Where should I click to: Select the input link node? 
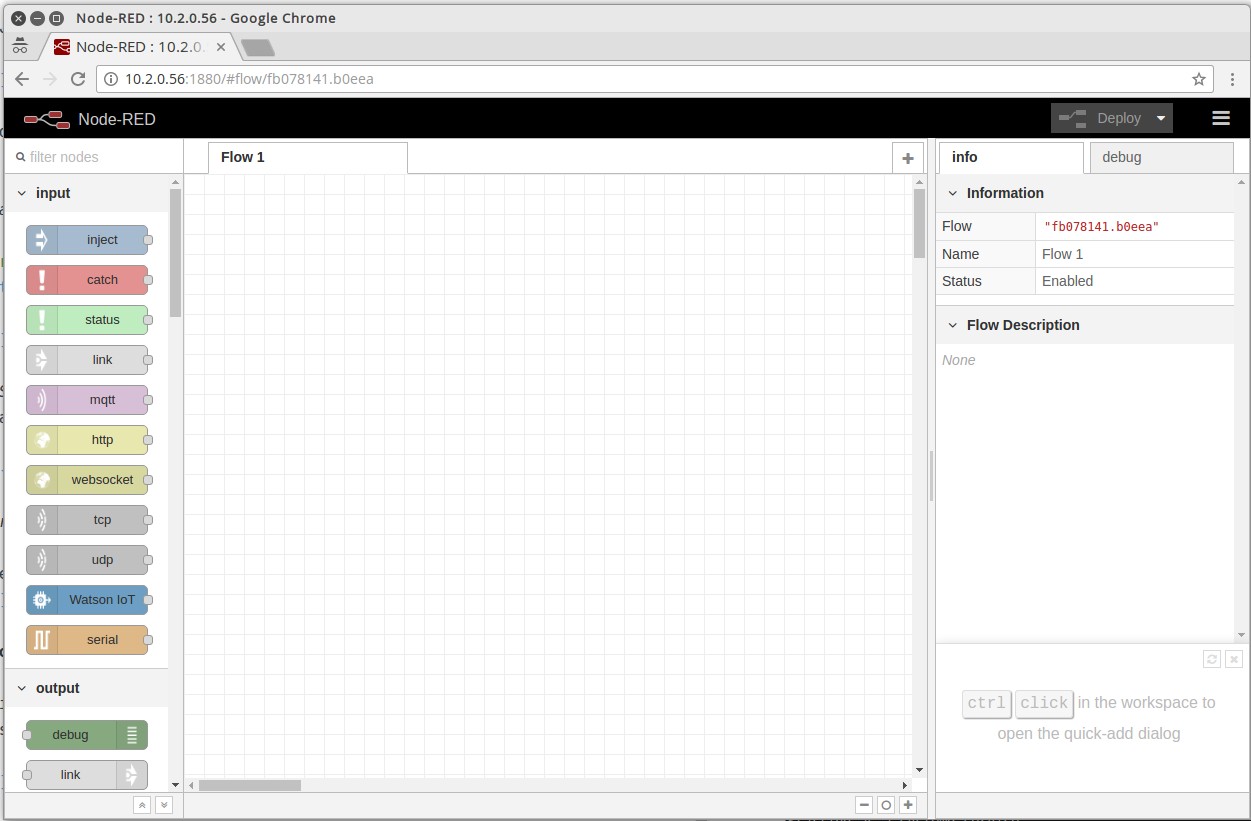click(87, 360)
